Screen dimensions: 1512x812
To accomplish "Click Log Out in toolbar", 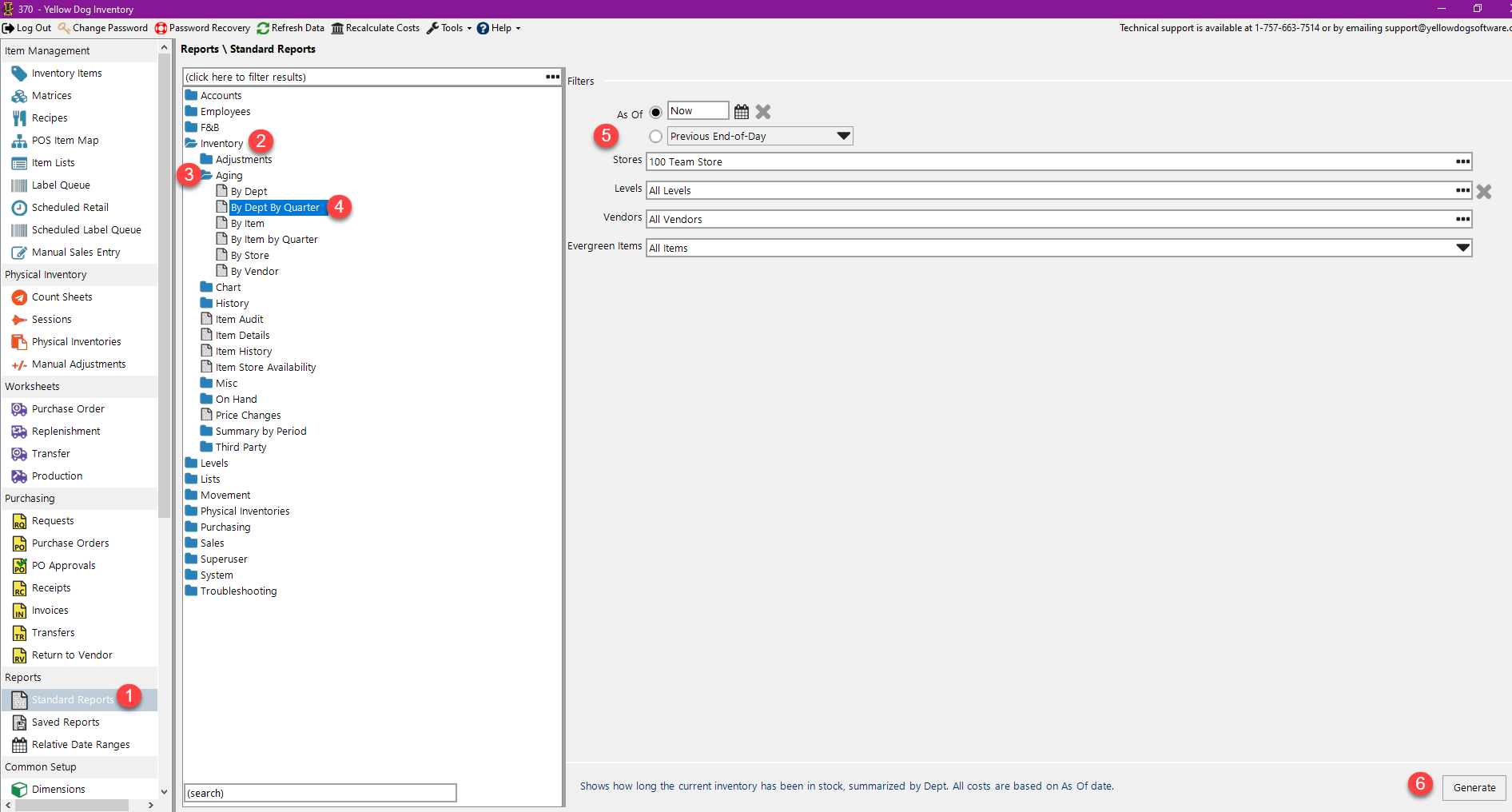I will point(27,28).
